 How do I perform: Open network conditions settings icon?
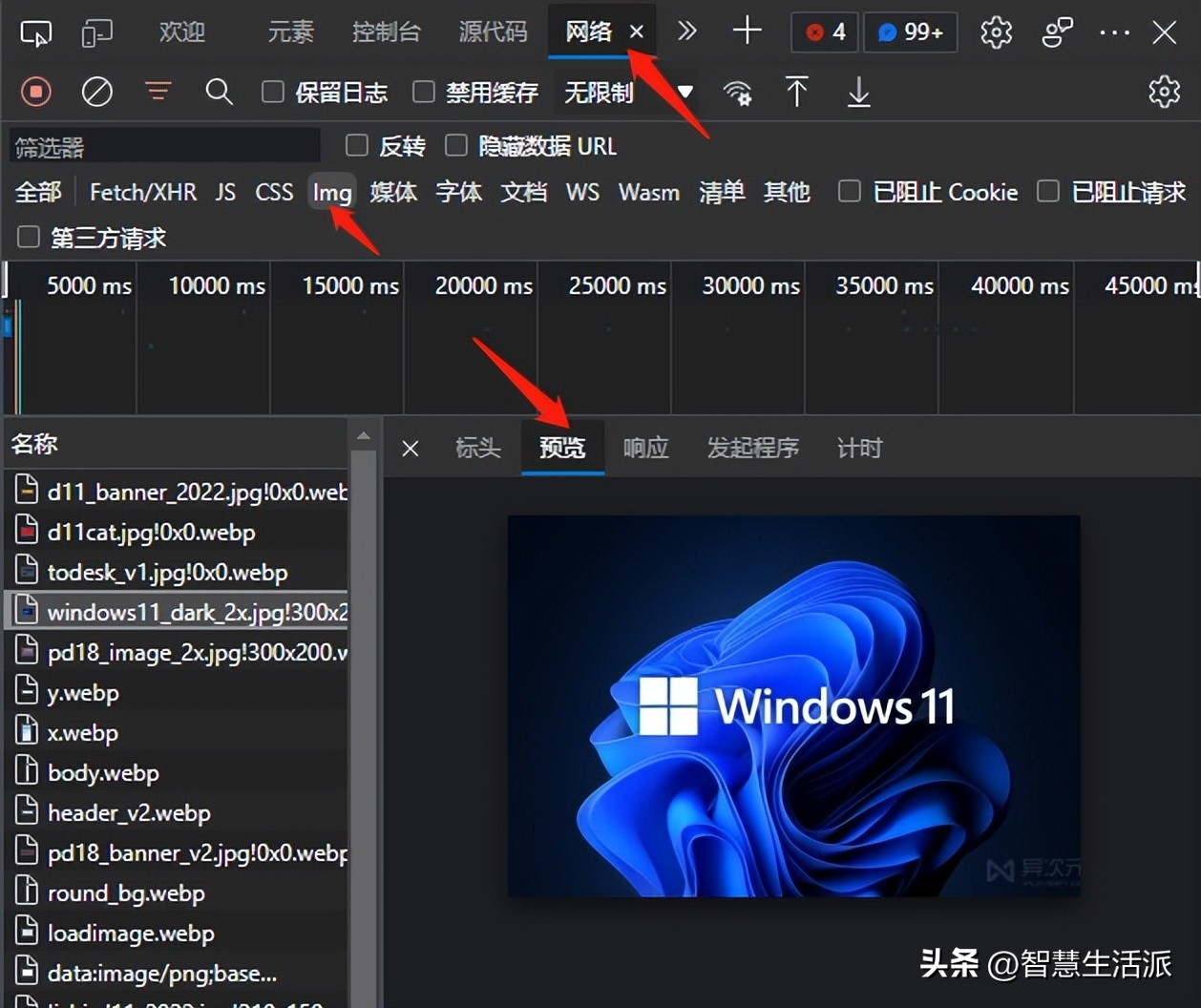tap(738, 92)
